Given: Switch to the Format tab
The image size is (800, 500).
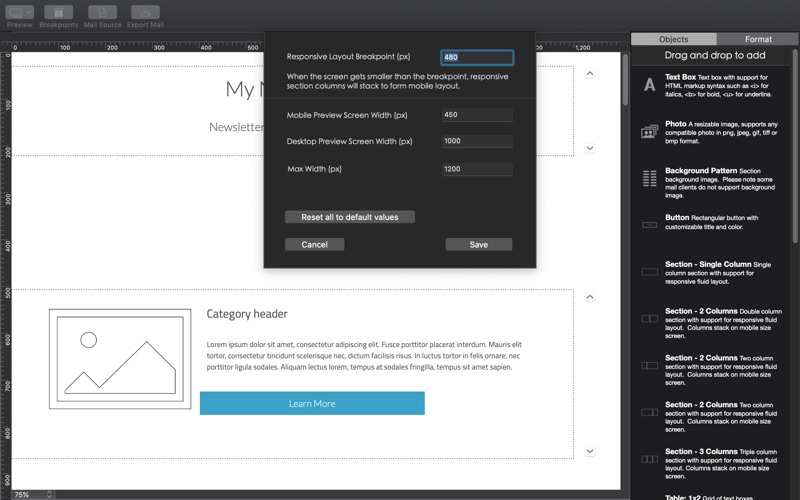Looking at the screenshot, I should point(758,39).
